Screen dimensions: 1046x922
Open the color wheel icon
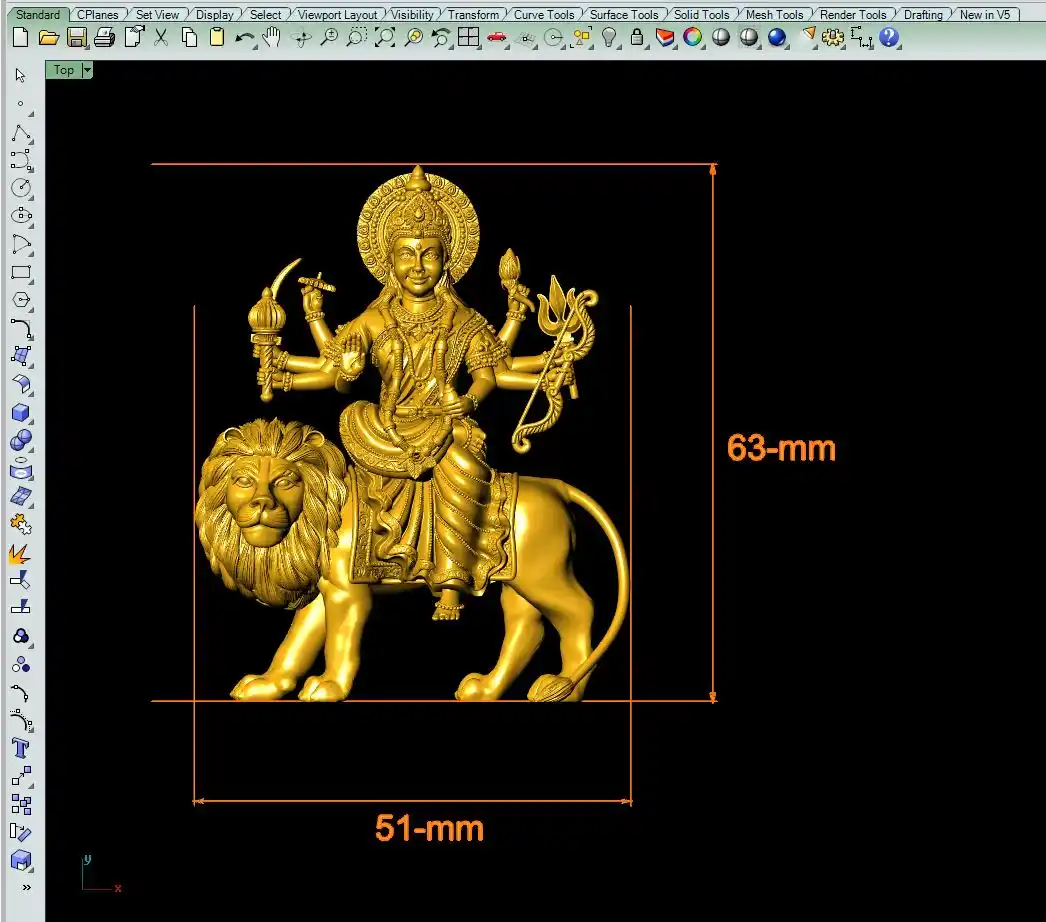click(x=692, y=38)
